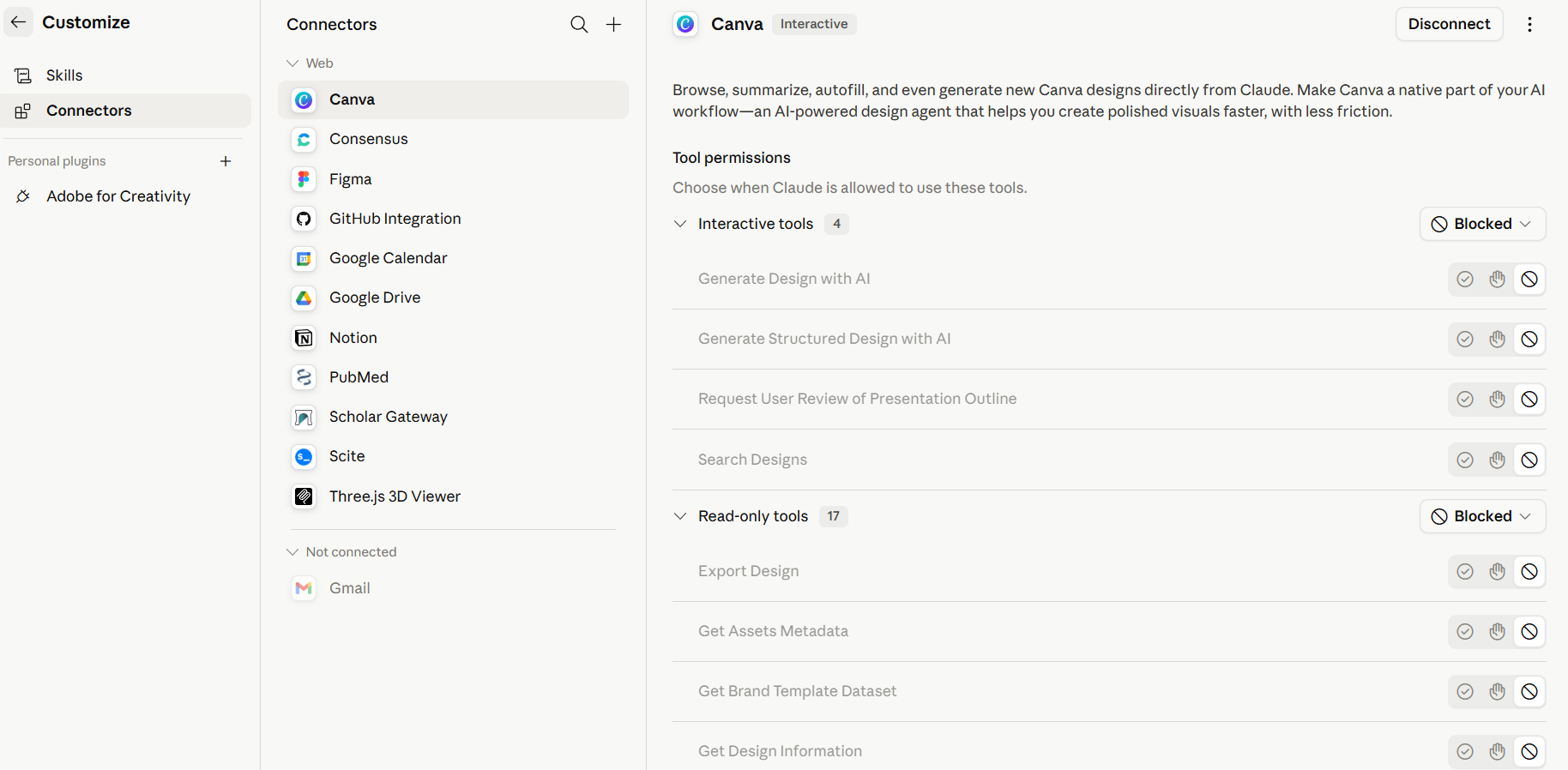Collapse the Not connected group

click(x=292, y=552)
